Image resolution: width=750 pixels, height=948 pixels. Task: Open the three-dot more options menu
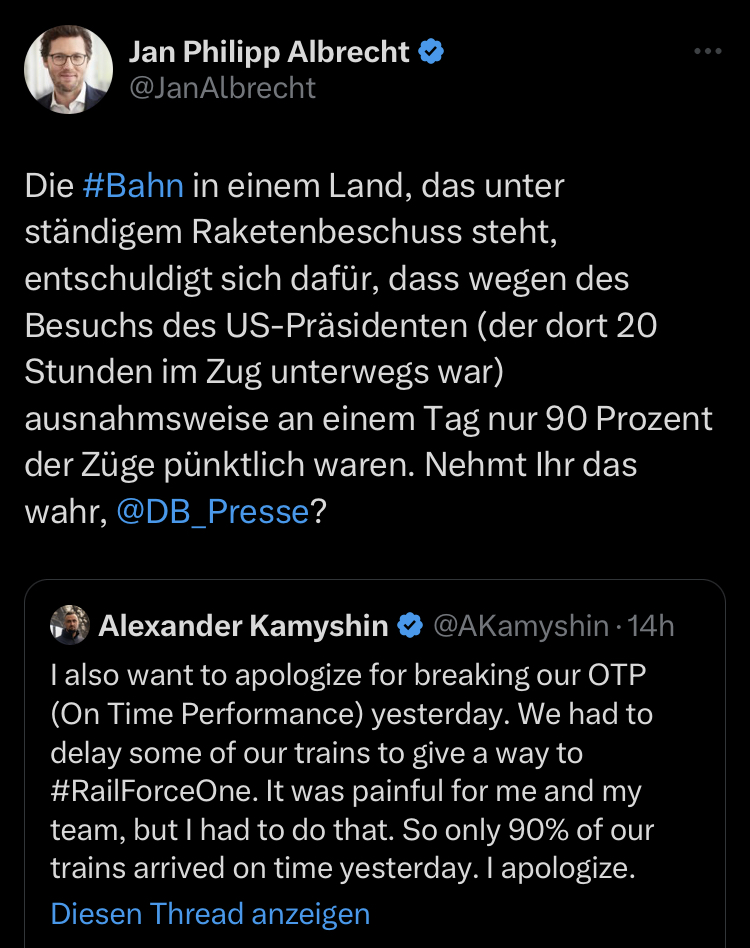coord(707,52)
